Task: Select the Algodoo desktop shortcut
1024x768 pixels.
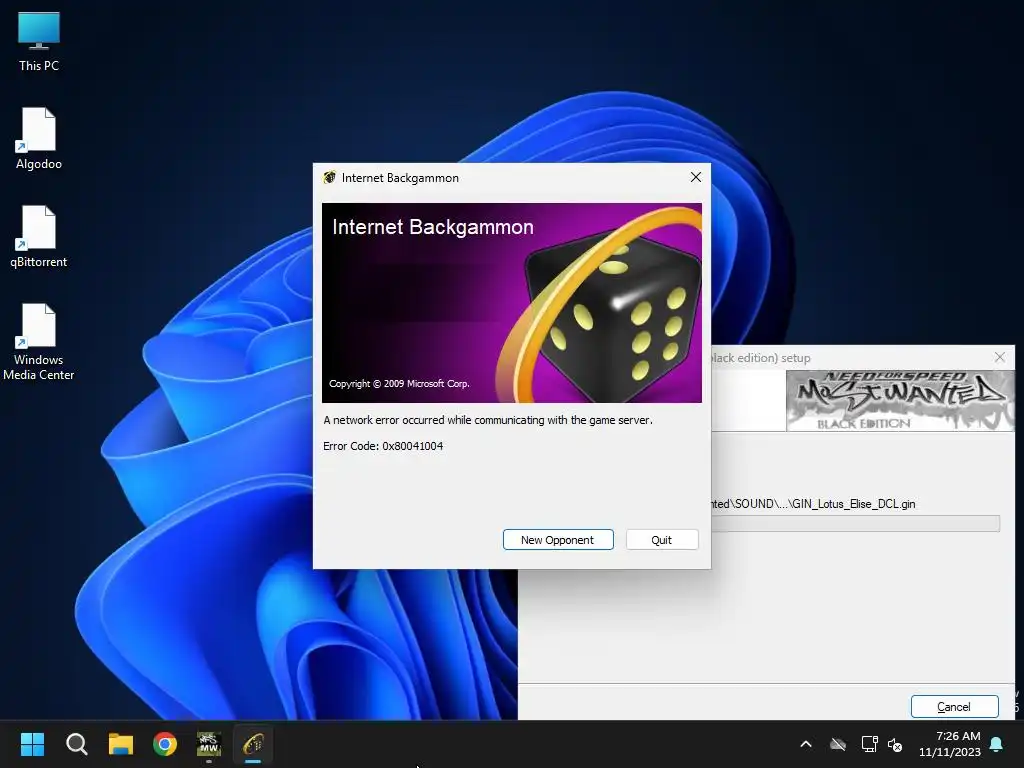Action: coord(39,138)
